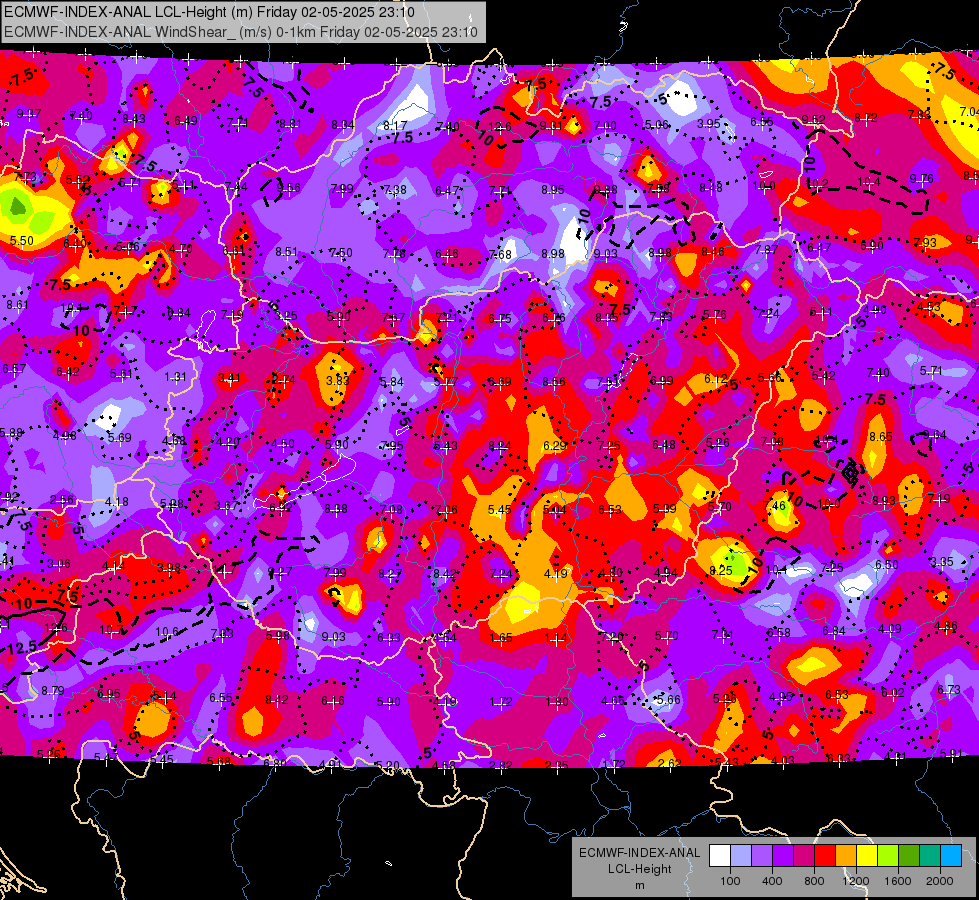Screen dimensions: 979x900
Task: Select the yellow legend color swatch
Action: (867, 856)
